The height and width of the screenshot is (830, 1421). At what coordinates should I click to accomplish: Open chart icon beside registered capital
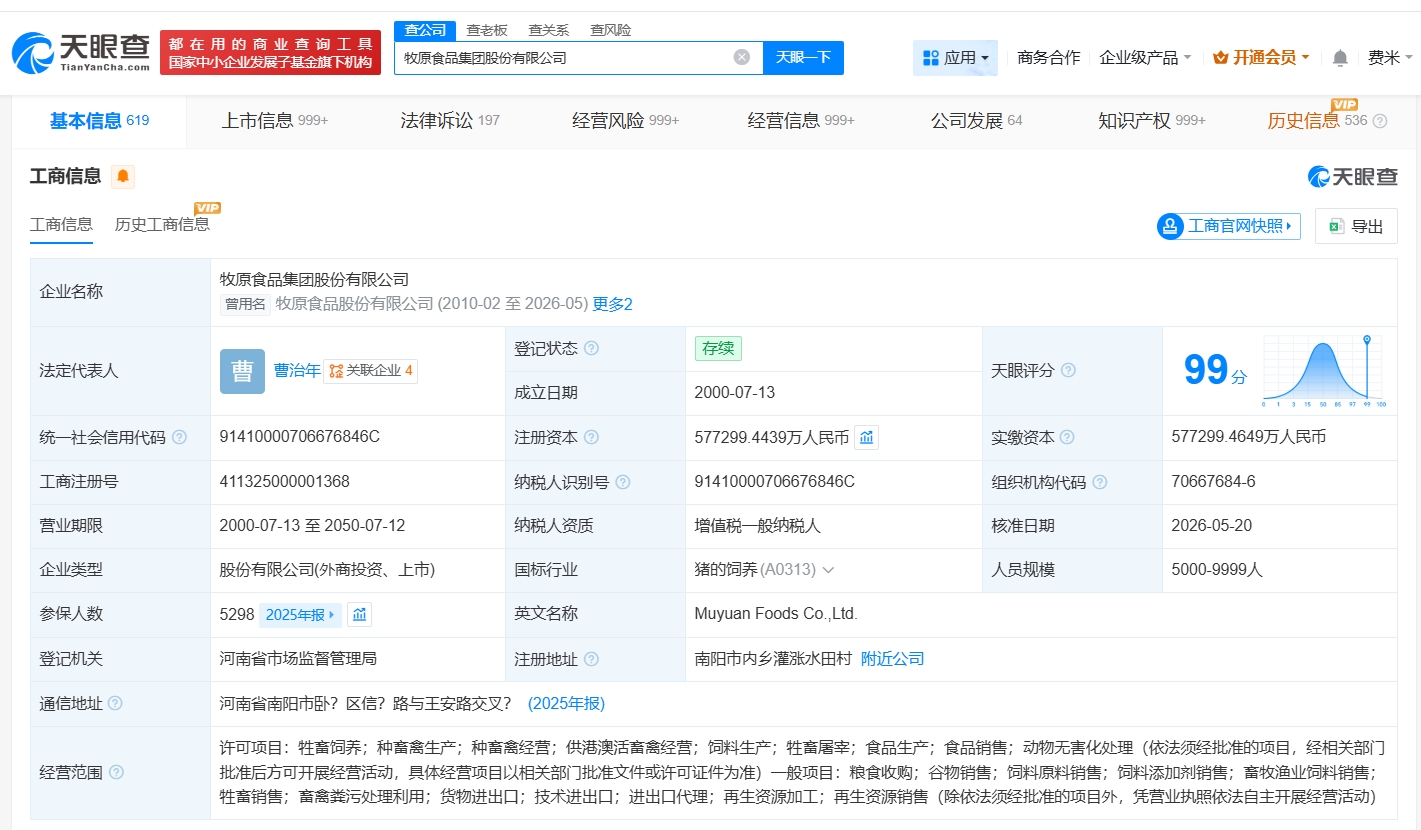point(866,437)
